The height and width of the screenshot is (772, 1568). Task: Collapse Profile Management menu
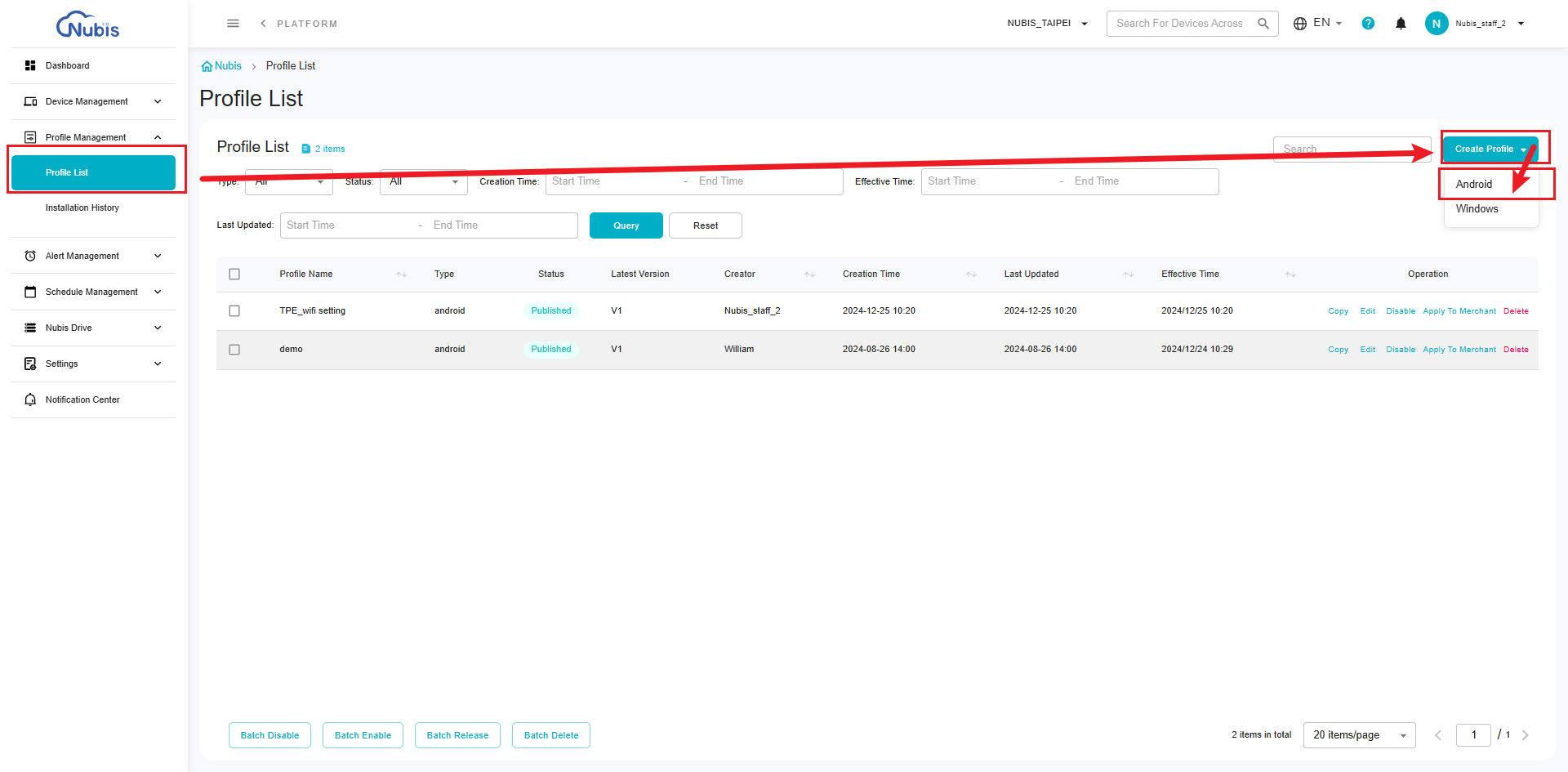tap(158, 137)
